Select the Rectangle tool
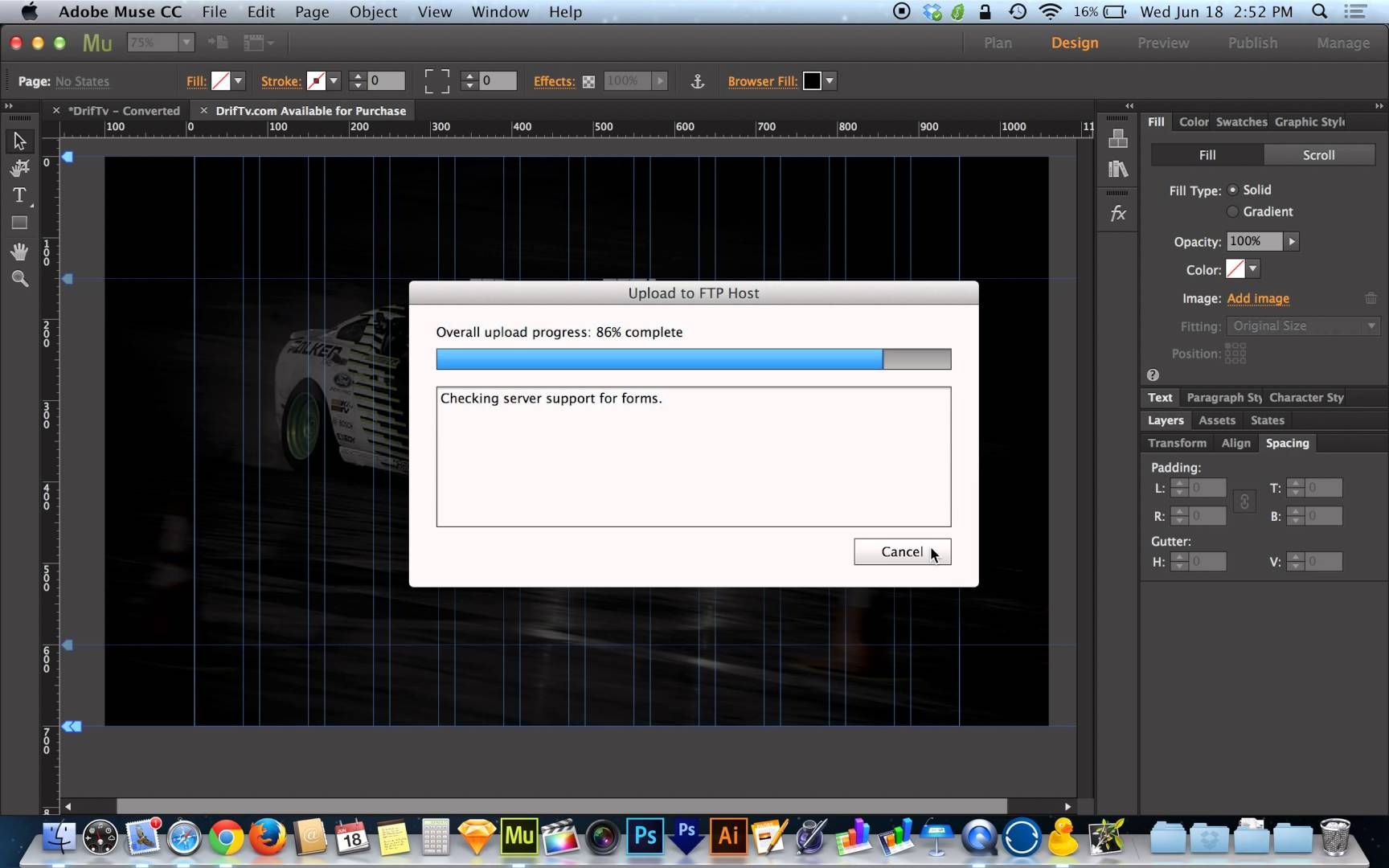1389x868 pixels. 20,223
